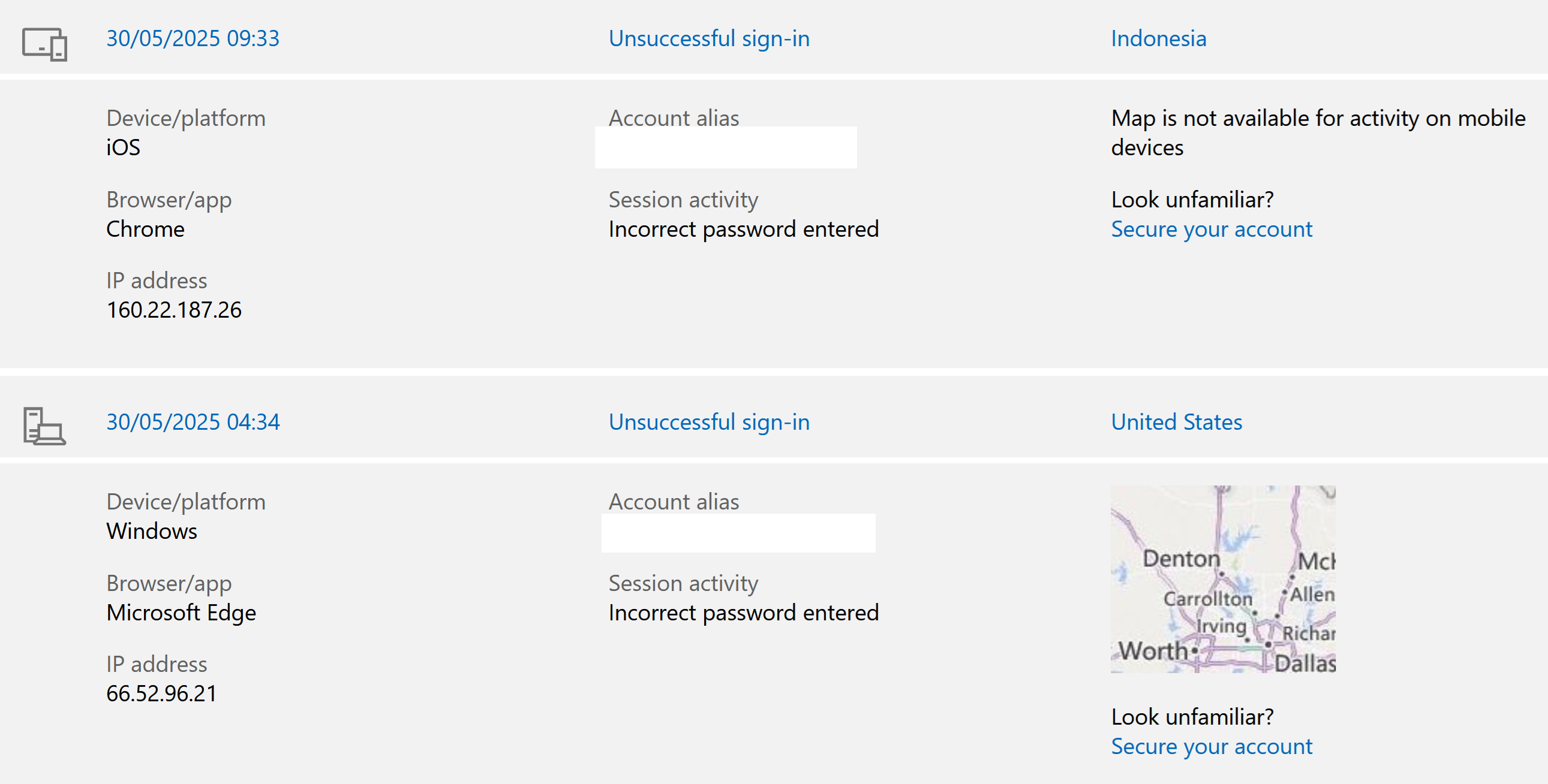Click the Microsoft Edge browser value
The height and width of the screenshot is (784, 1548).
pyautogui.click(x=181, y=613)
